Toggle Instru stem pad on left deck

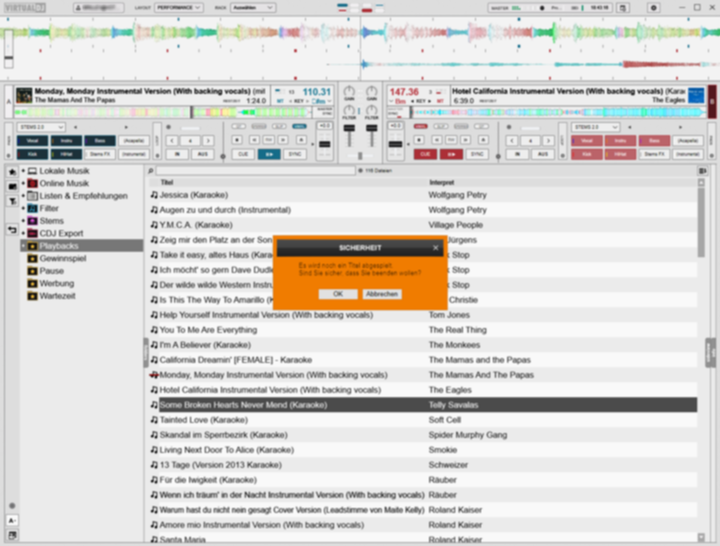tap(66, 141)
